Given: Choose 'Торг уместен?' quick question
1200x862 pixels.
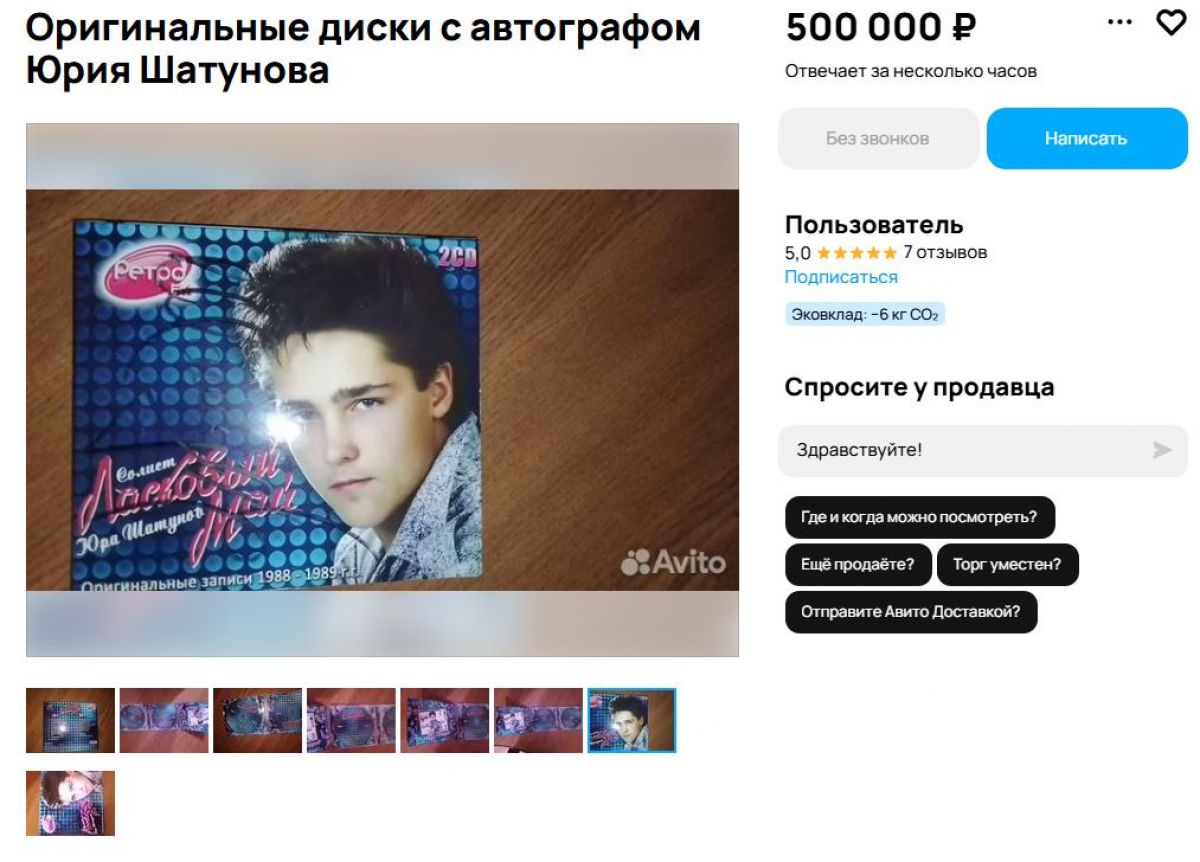Looking at the screenshot, I should pos(1007,564).
